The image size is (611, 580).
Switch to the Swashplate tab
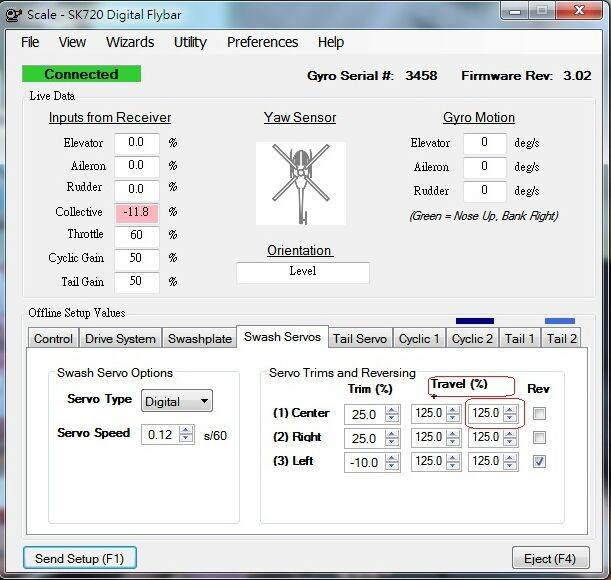pos(199,338)
